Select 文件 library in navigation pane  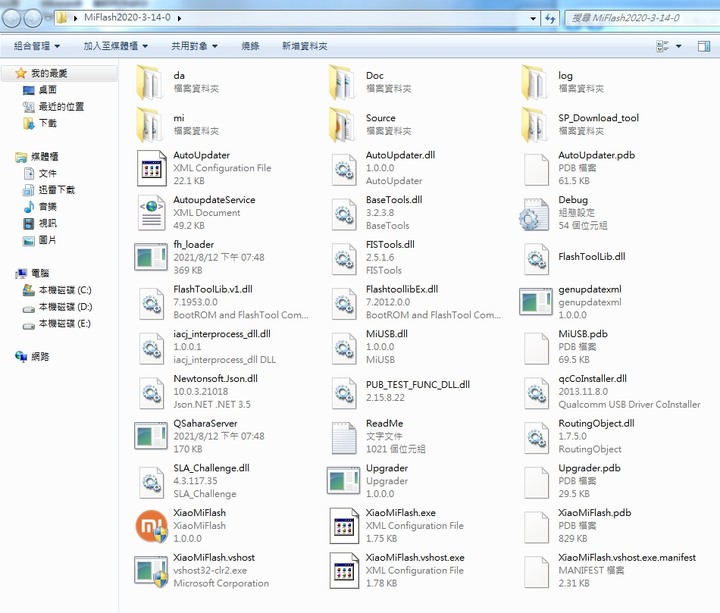[47, 174]
